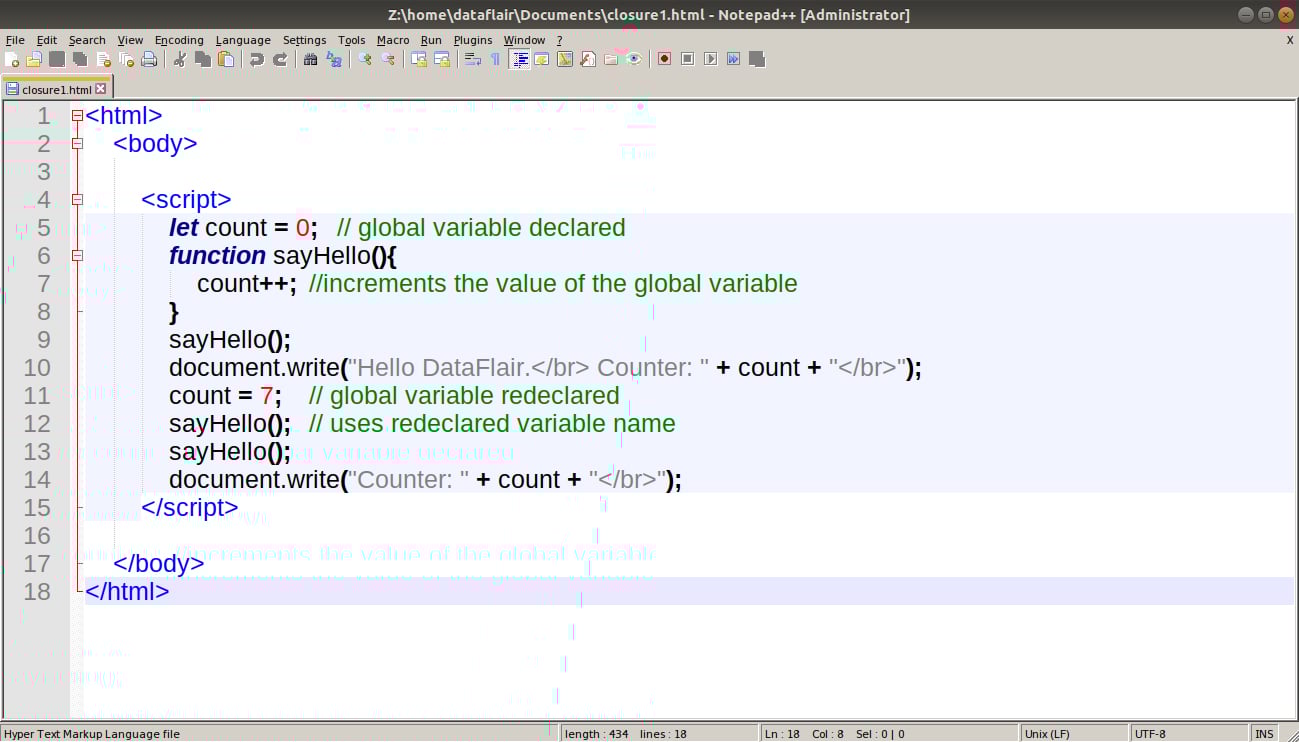Screen dimensions: 1299x742
Task: Start recording a macro
Action: 664,59
